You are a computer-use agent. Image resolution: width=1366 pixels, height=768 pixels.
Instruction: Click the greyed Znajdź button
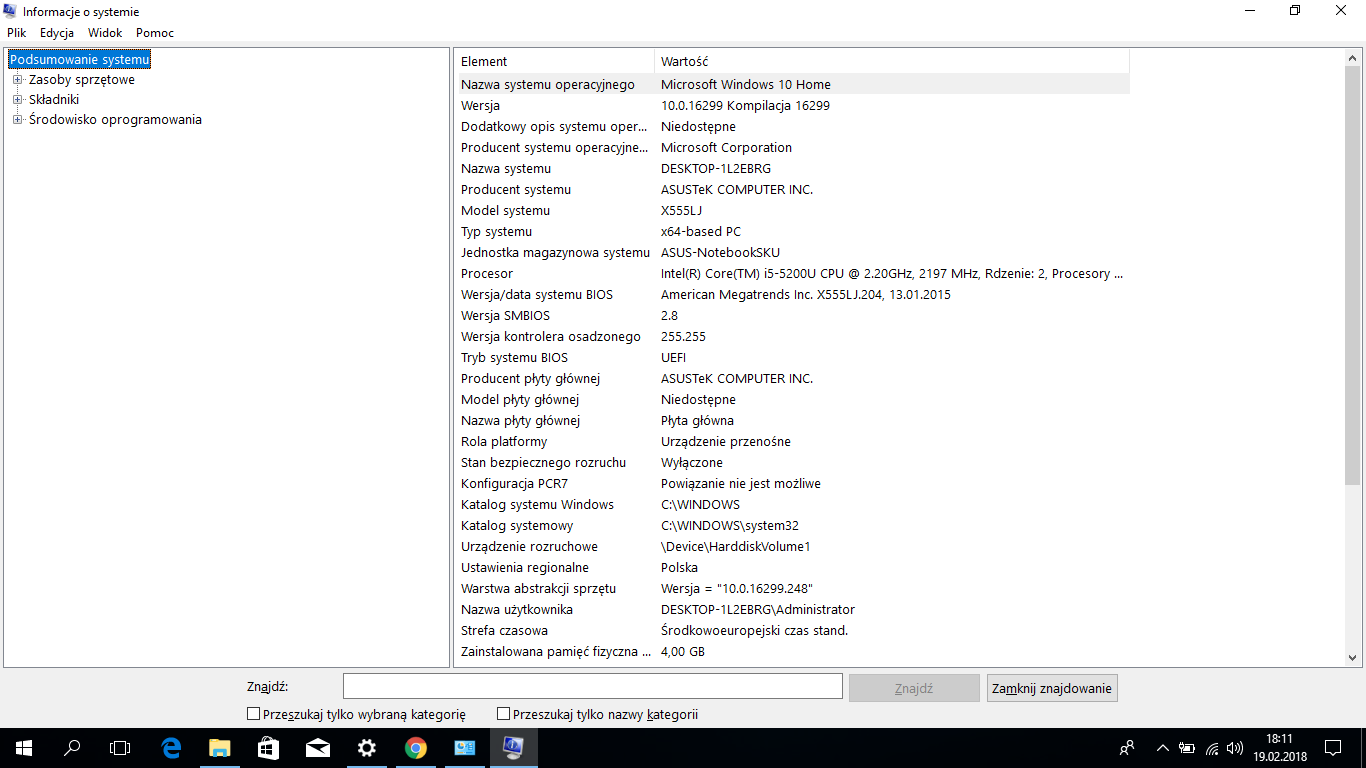[x=914, y=688]
